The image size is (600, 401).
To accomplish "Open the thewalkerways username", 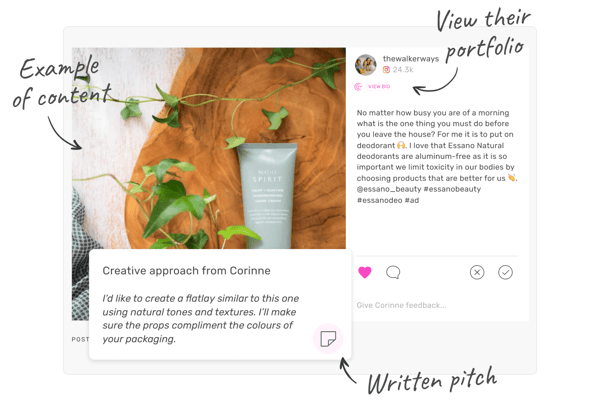I will 411,59.
